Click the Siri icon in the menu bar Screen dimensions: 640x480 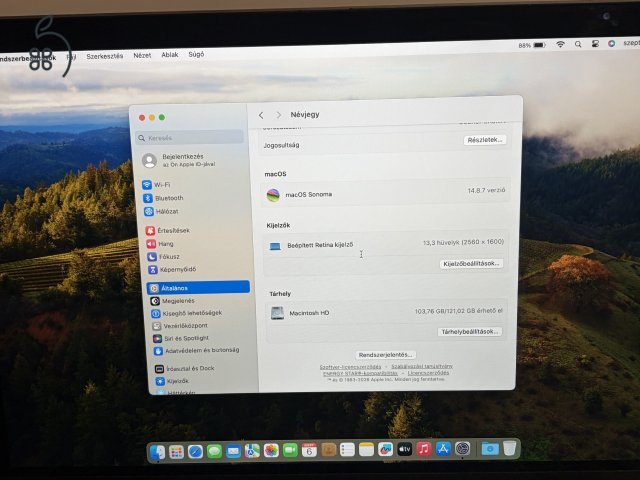point(611,43)
